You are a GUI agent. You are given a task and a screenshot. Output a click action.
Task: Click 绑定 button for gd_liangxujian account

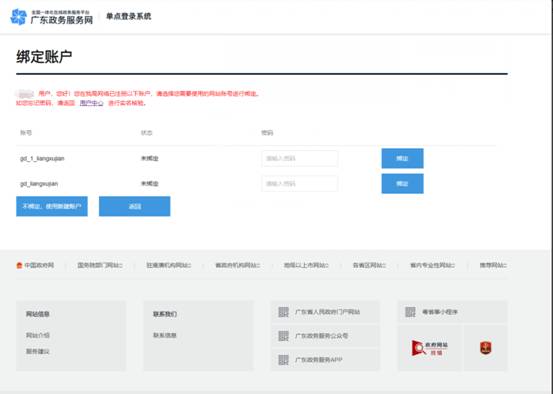coord(402,183)
